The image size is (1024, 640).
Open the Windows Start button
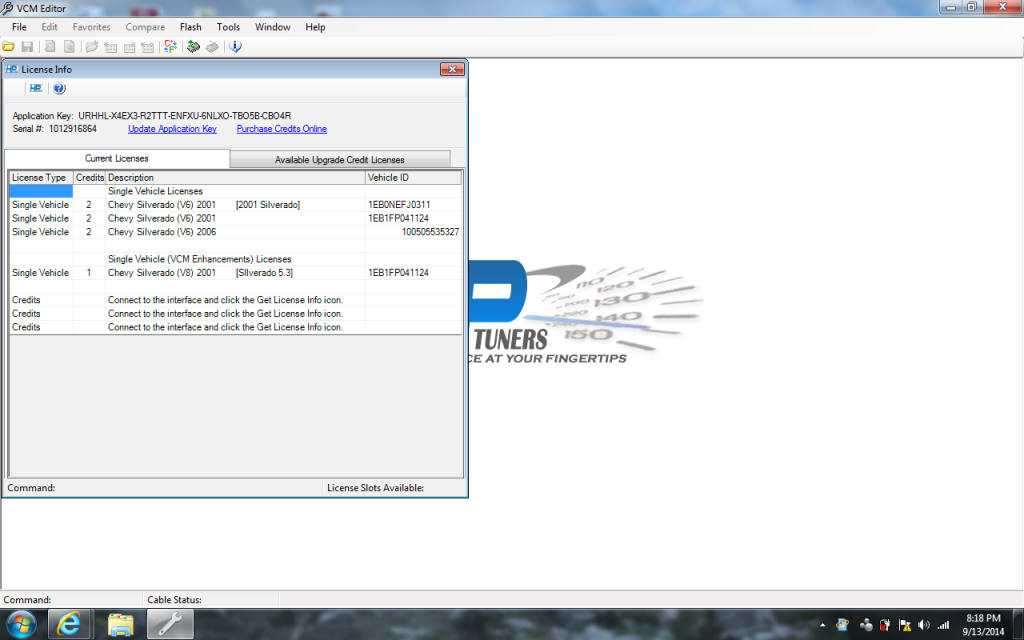tap(22, 624)
